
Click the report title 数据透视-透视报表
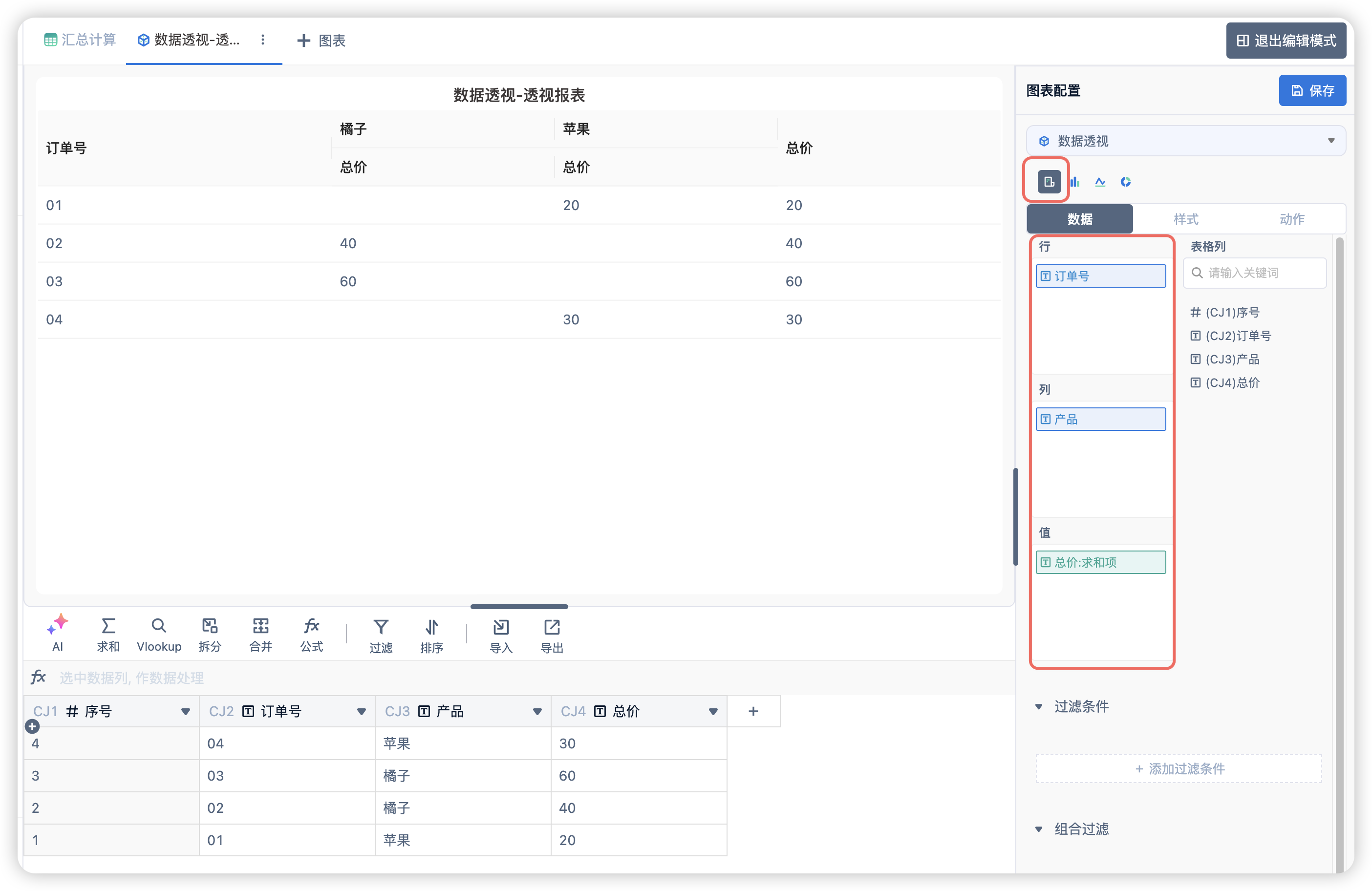click(x=519, y=95)
